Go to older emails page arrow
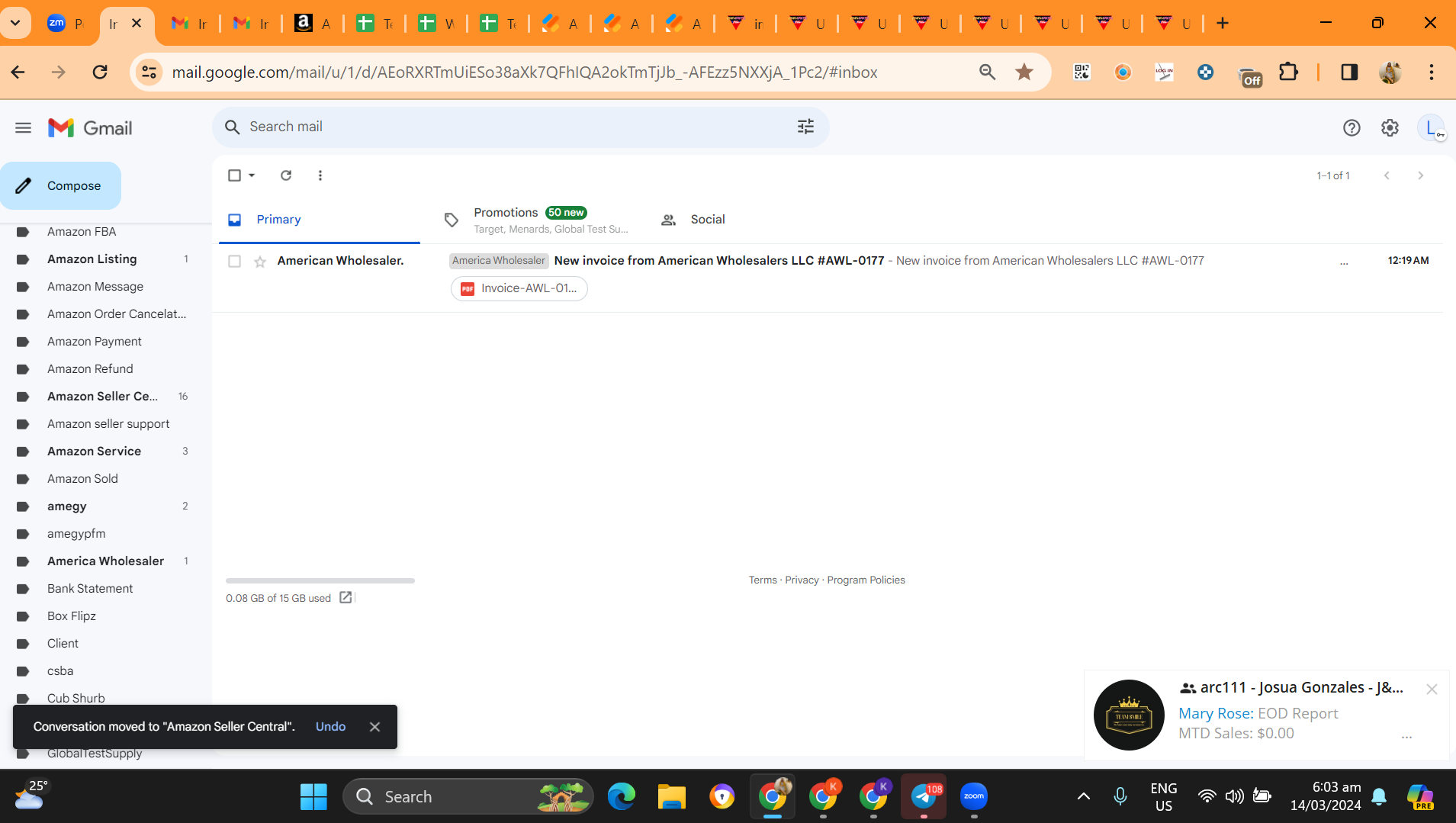The height and width of the screenshot is (823, 1456). click(x=1420, y=175)
